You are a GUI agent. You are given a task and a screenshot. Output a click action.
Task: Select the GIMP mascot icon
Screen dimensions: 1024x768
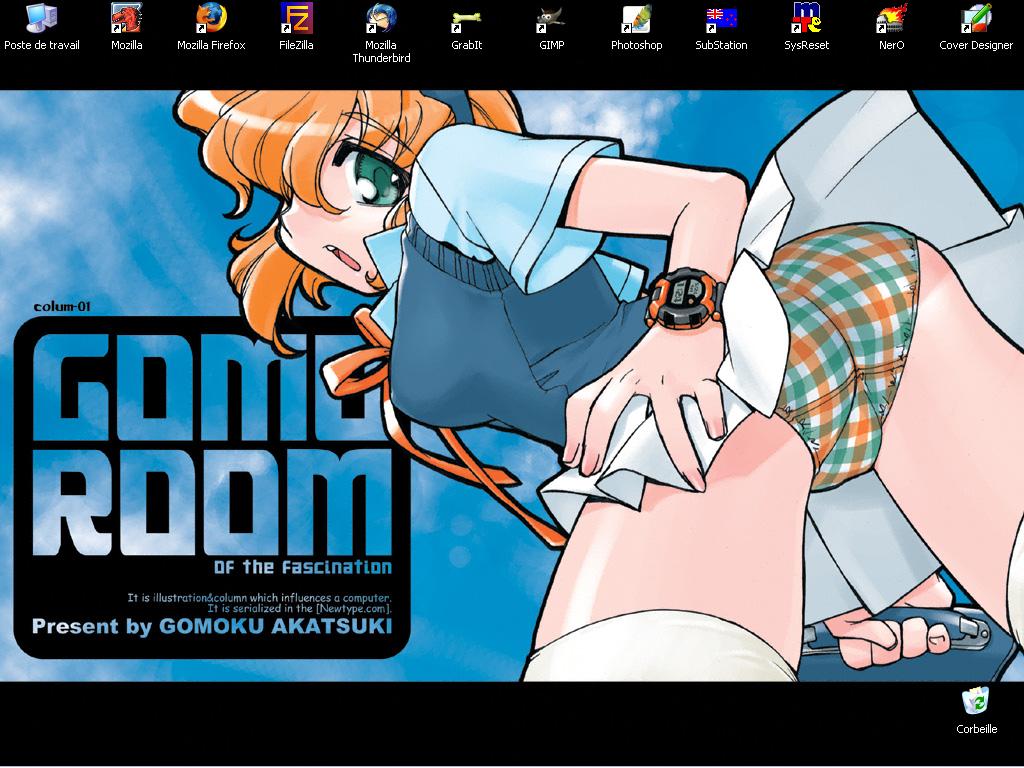pyautogui.click(x=551, y=18)
